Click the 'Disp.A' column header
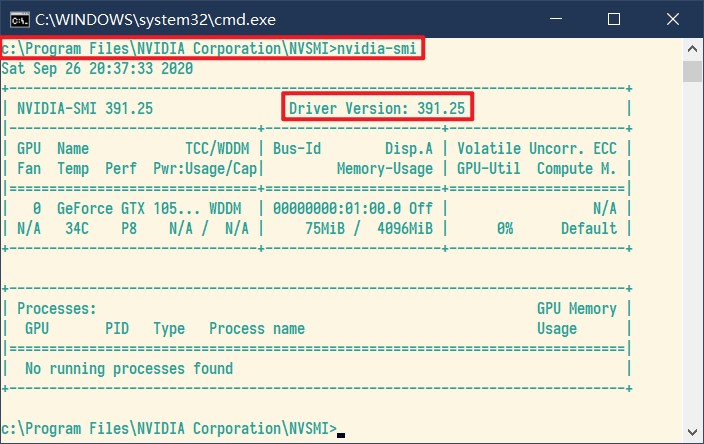The image size is (704, 444). pyautogui.click(x=409, y=148)
